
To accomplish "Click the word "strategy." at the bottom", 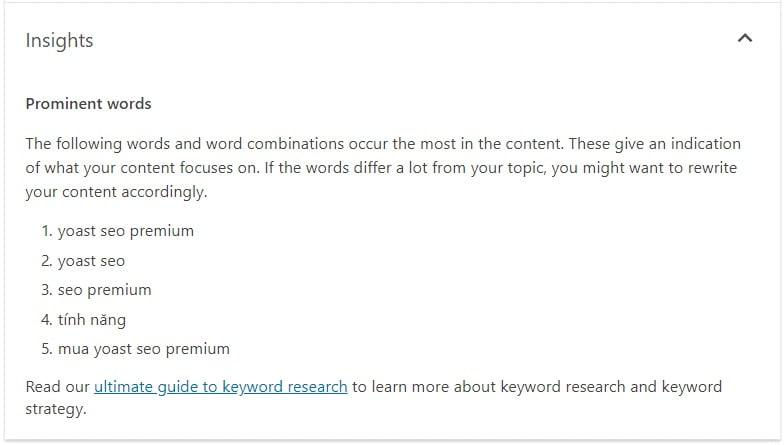I will [57, 409].
